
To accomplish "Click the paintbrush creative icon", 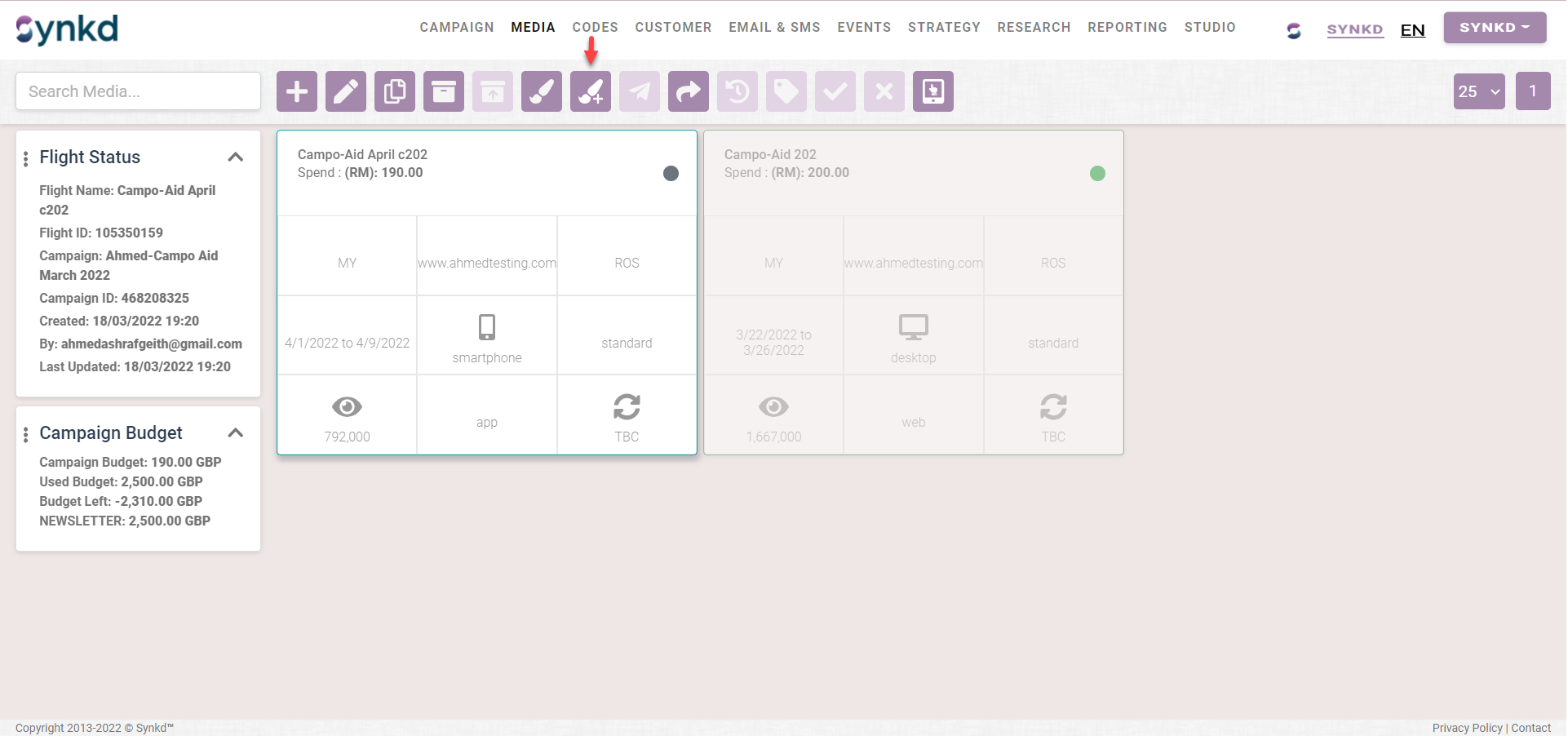I will (542, 91).
